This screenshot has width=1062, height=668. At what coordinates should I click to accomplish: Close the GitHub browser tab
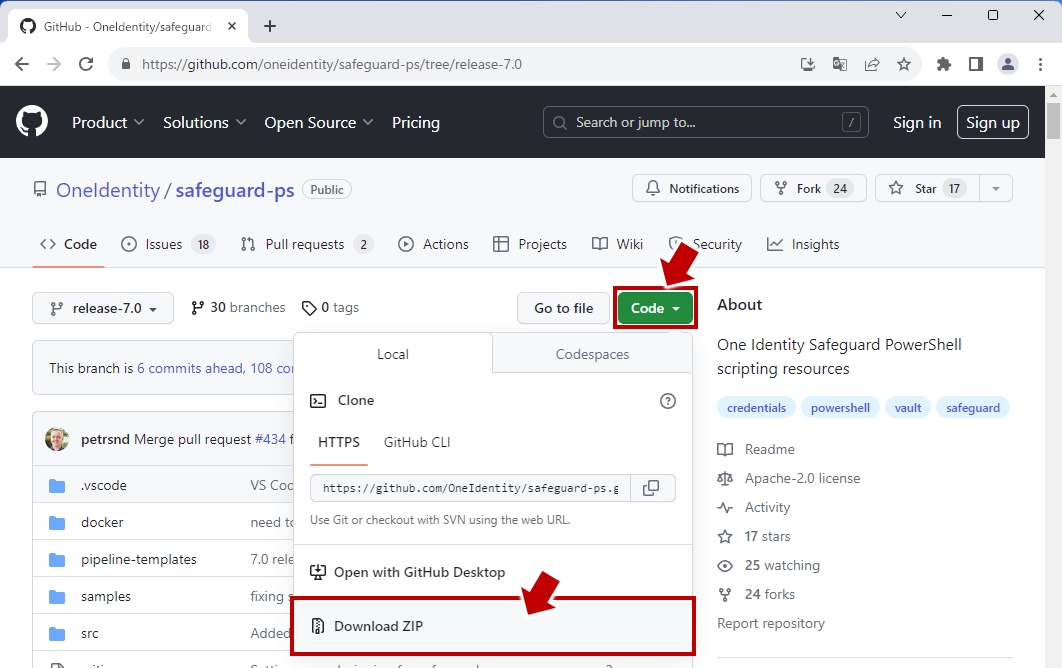point(232,26)
